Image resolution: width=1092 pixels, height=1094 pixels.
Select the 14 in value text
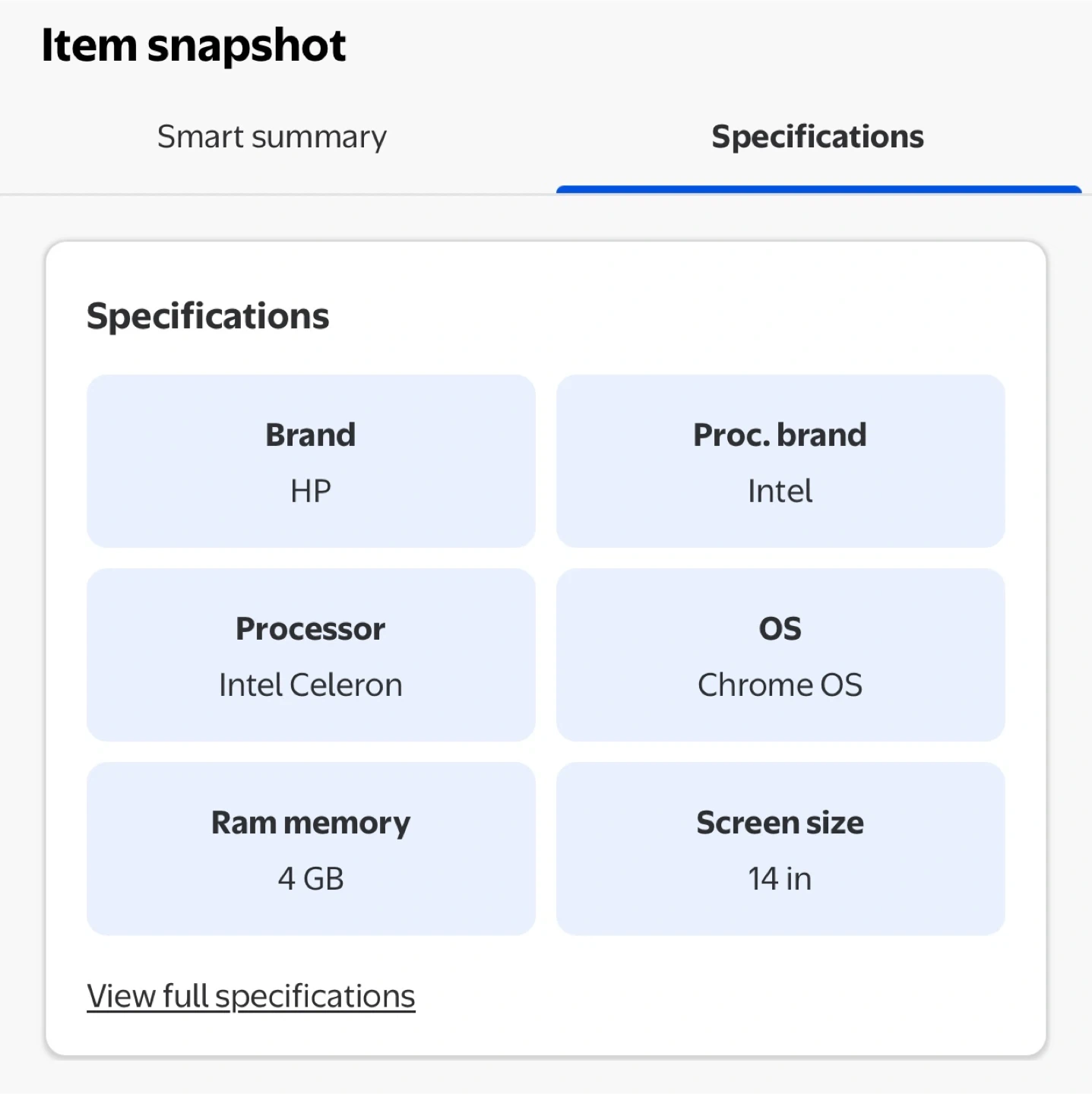pos(780,879)
